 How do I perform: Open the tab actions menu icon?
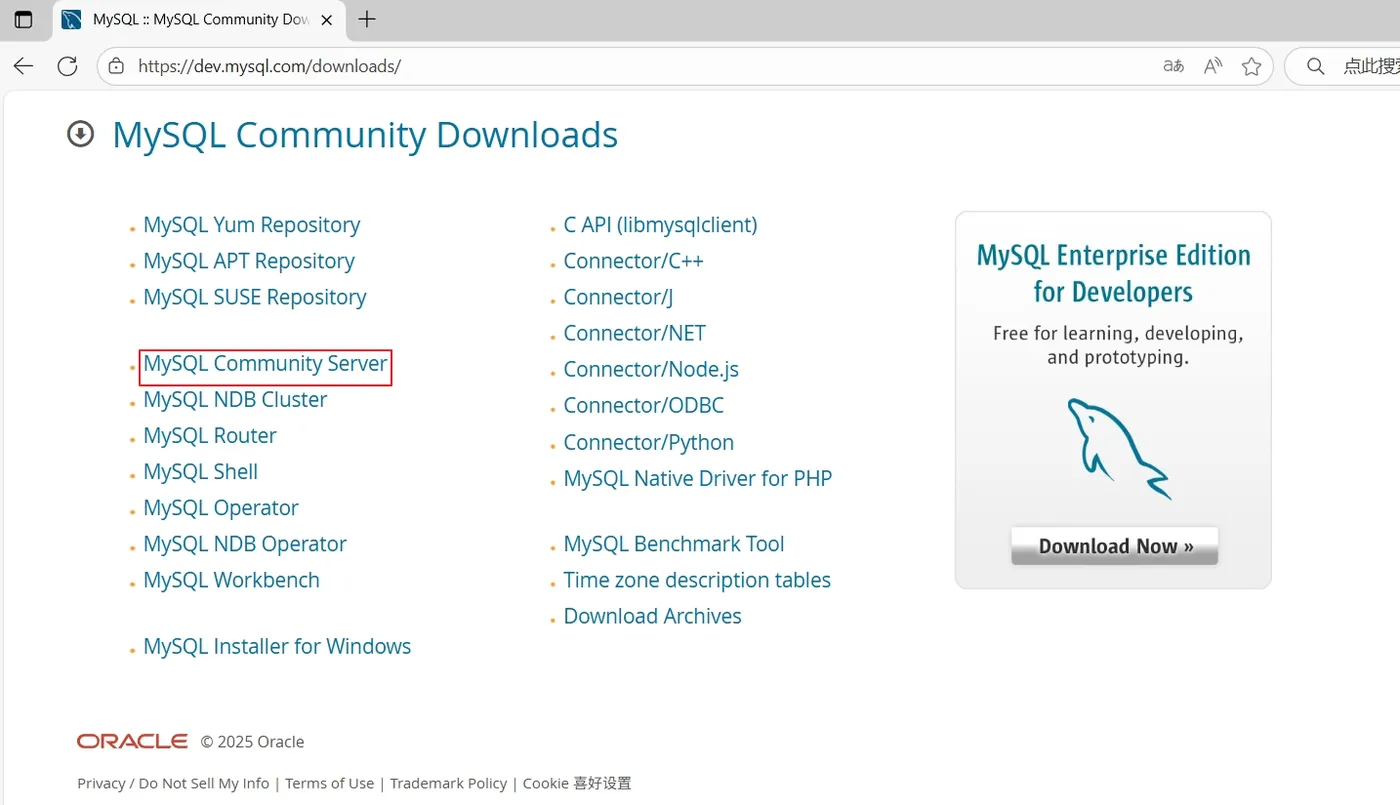(x=23, y=19)
